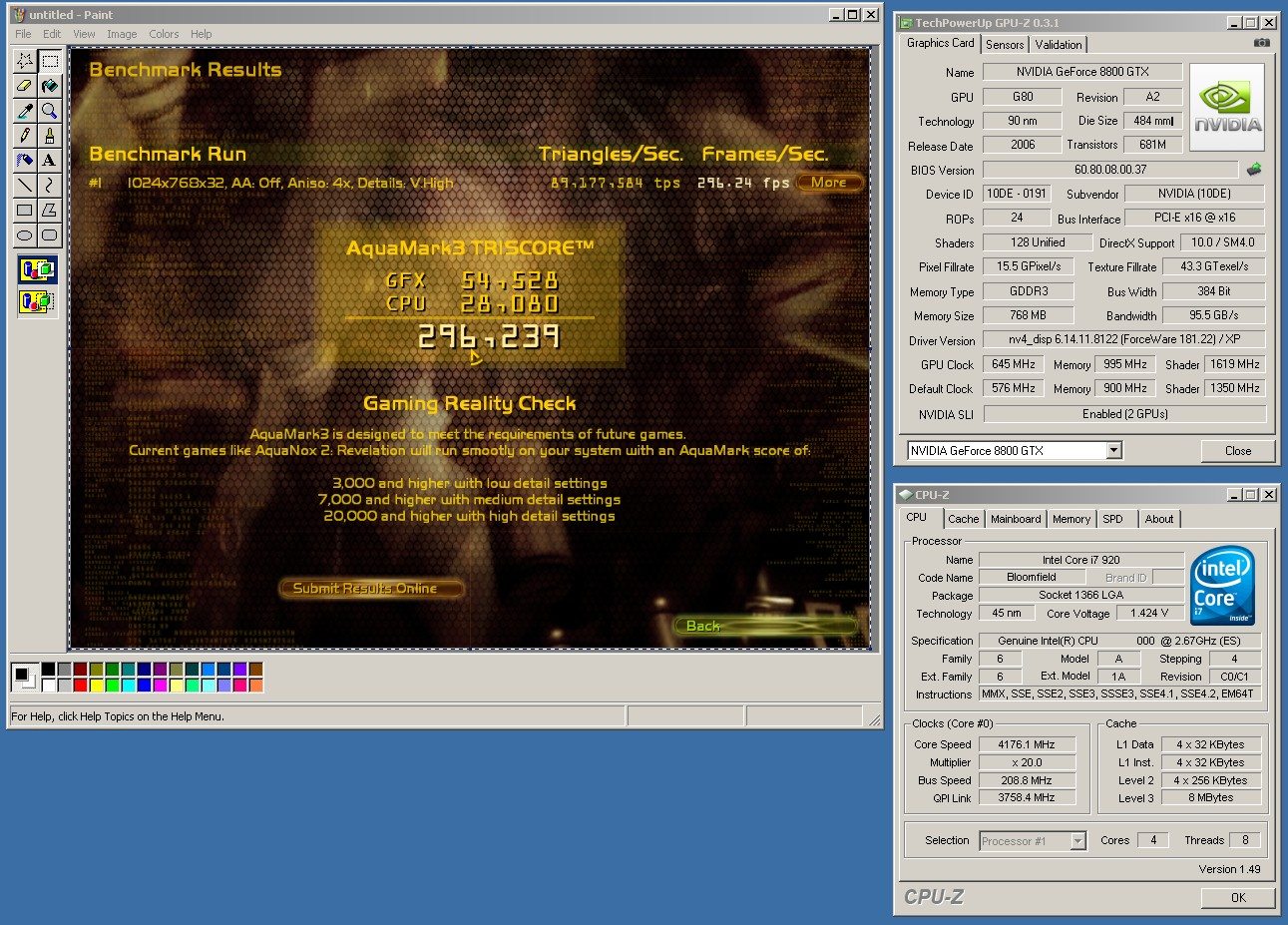
Task: Choose the Ellipse shape tool
Action: click(25, 234)
